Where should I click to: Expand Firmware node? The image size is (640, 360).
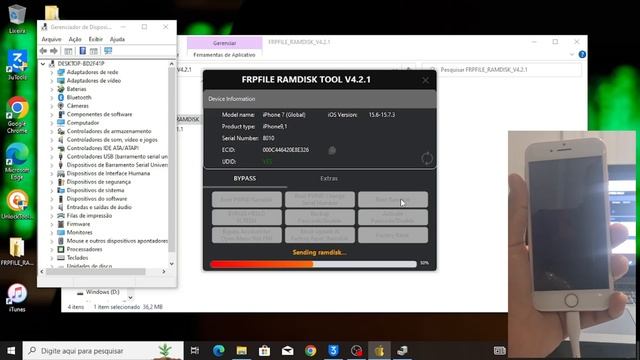tap(52, 224)
